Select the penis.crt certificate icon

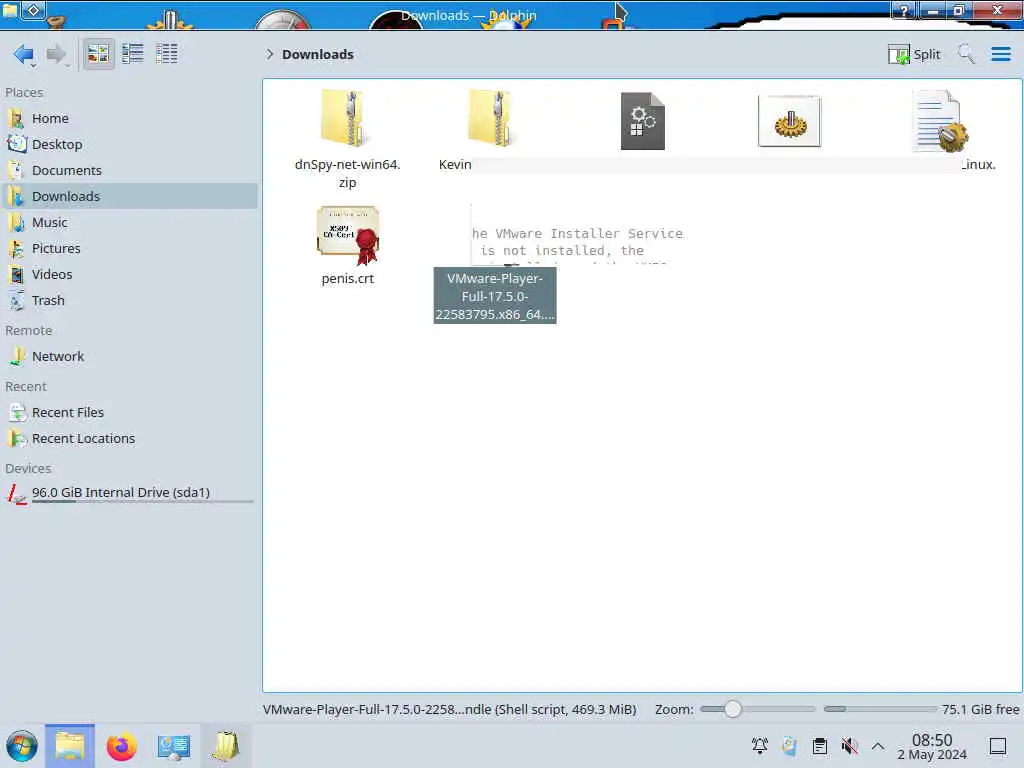point(348,235)
